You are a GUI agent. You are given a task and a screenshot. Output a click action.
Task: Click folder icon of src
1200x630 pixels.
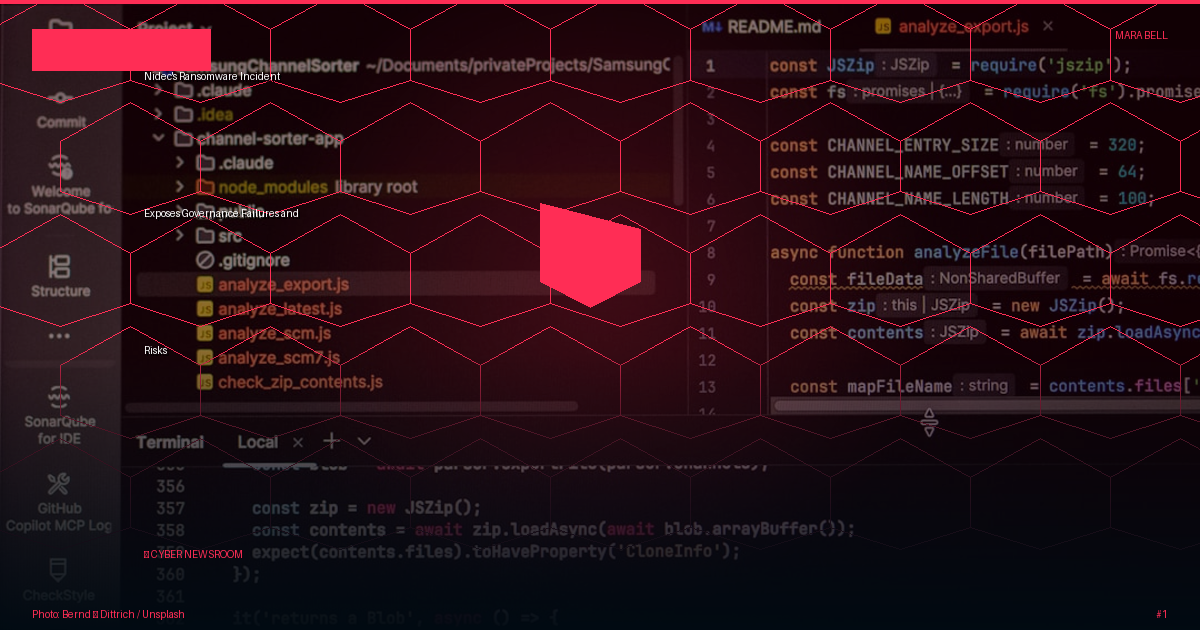pyautogui.click(x=205, y=236)
